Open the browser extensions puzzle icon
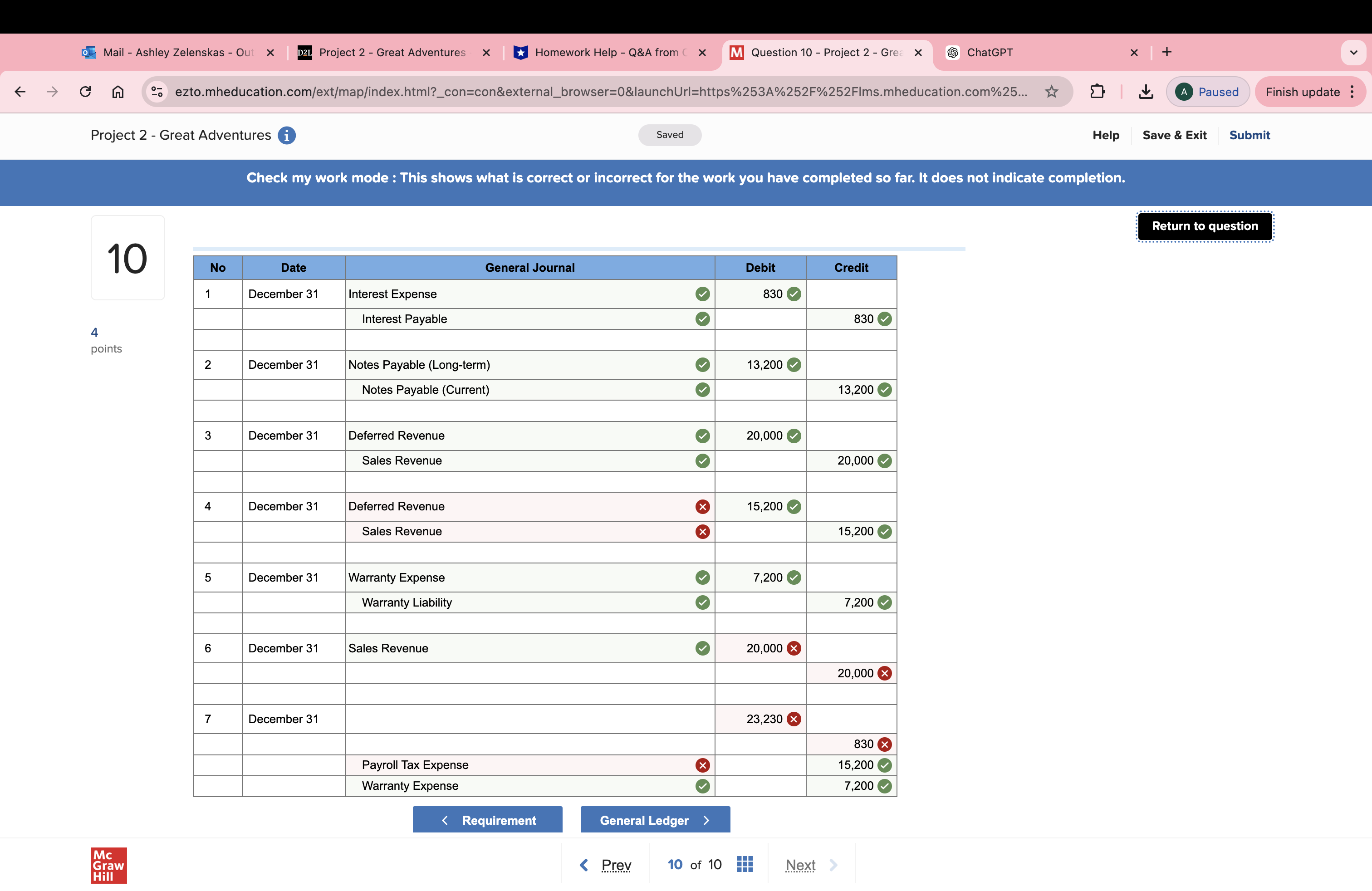Image resolution: width=1372 pixels, height=891 pixels. pos(1097,92)
